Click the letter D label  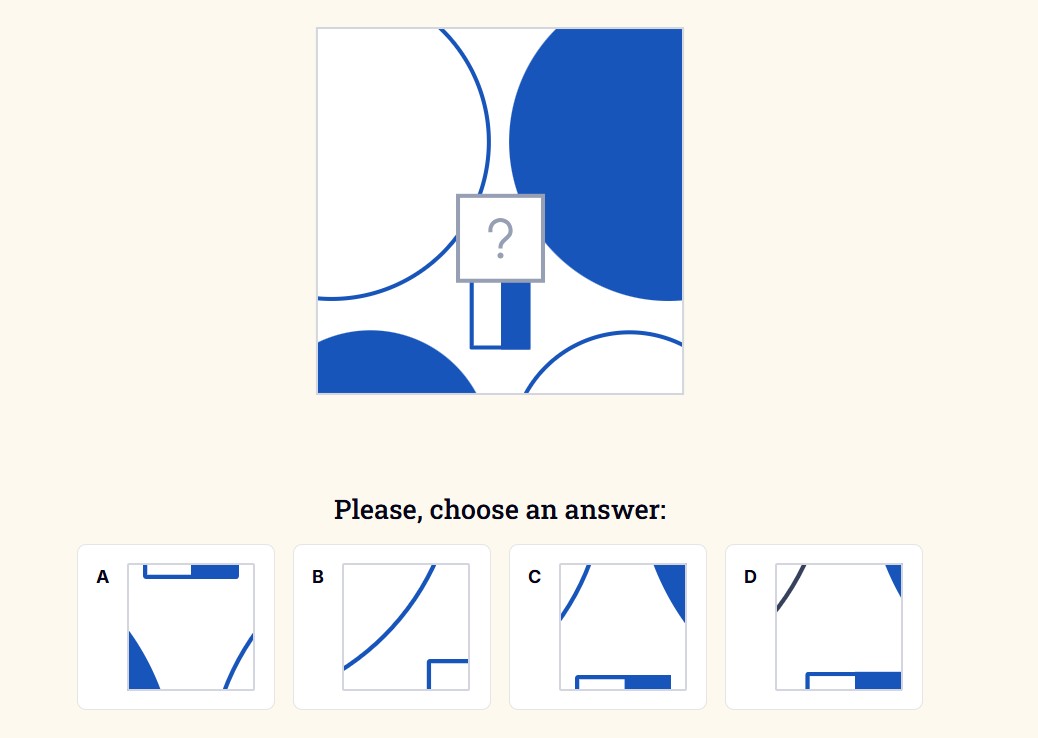point(749,577)
